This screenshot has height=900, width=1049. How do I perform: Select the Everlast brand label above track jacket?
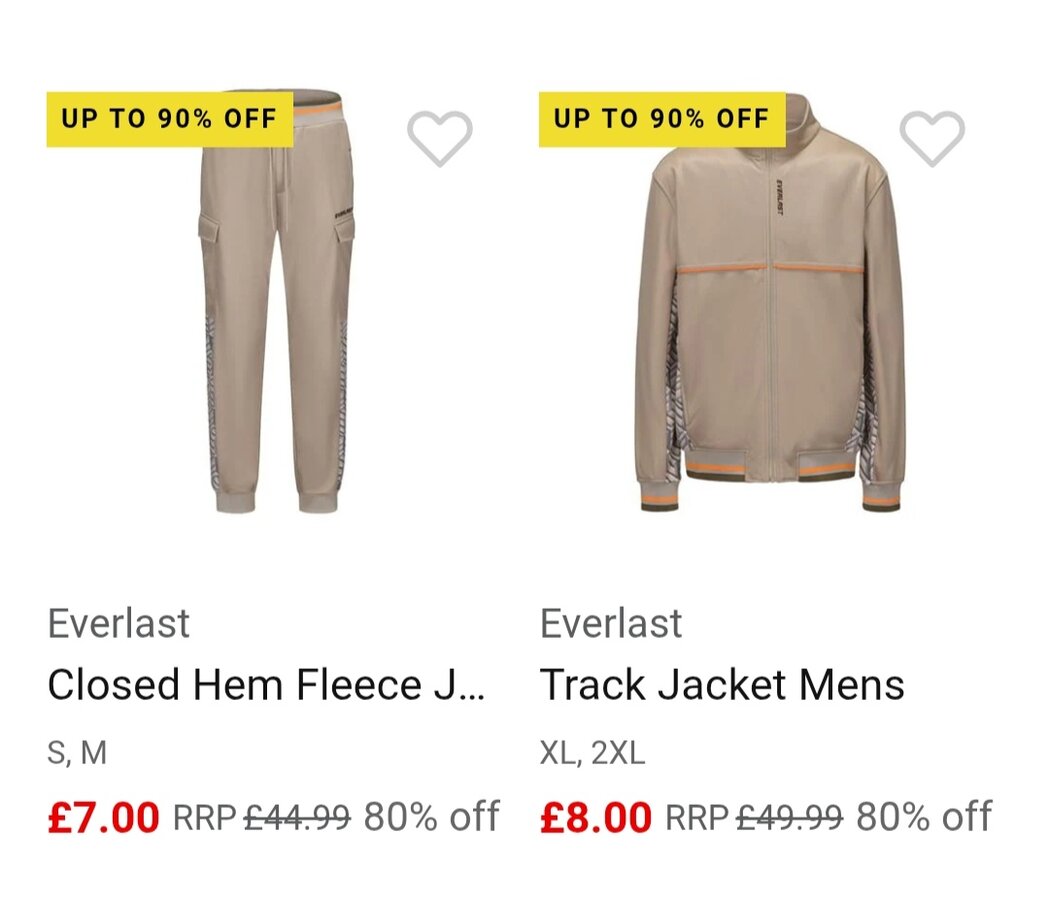(611, 624)
